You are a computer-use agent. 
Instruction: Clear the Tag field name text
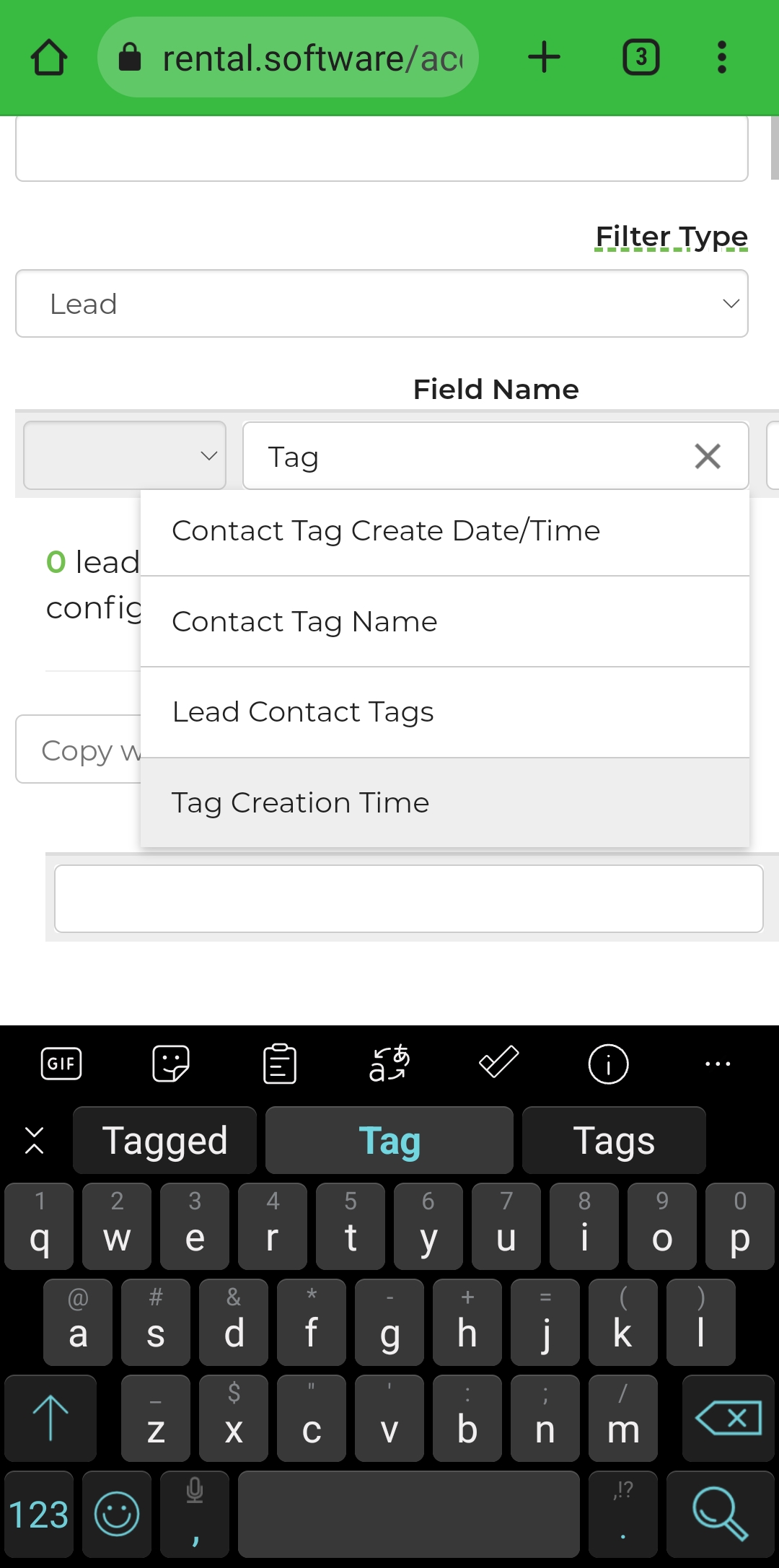(708, 456)
